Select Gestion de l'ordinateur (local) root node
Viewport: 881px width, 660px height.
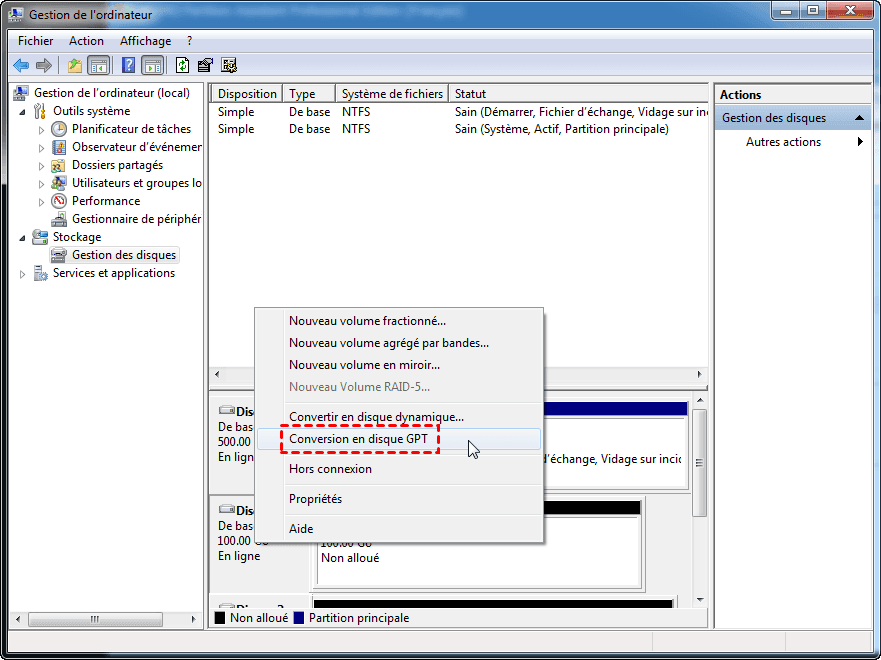coord(111,93)
